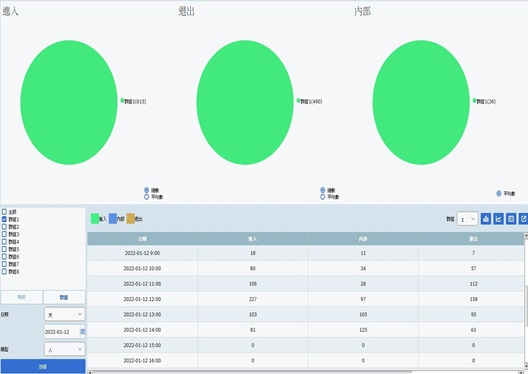Screen dimensions: 528x374
Task: Switch to the 頻道 tab
Action: tap(22, 297)
